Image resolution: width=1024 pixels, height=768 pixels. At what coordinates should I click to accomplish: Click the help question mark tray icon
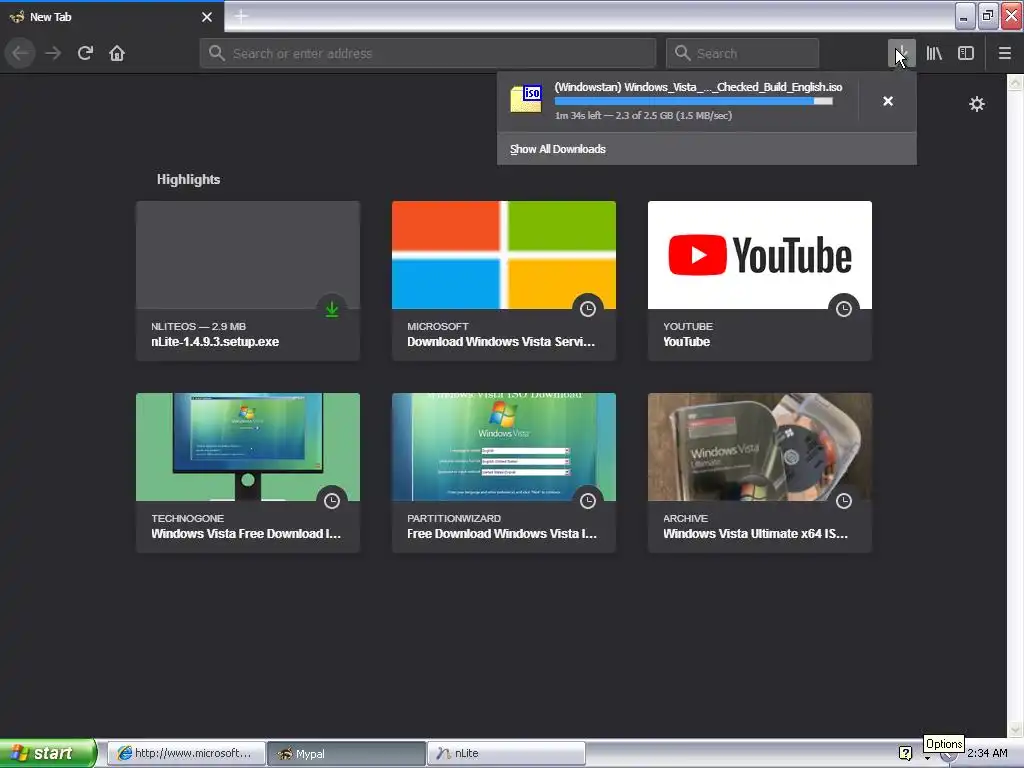click(905, 753)
